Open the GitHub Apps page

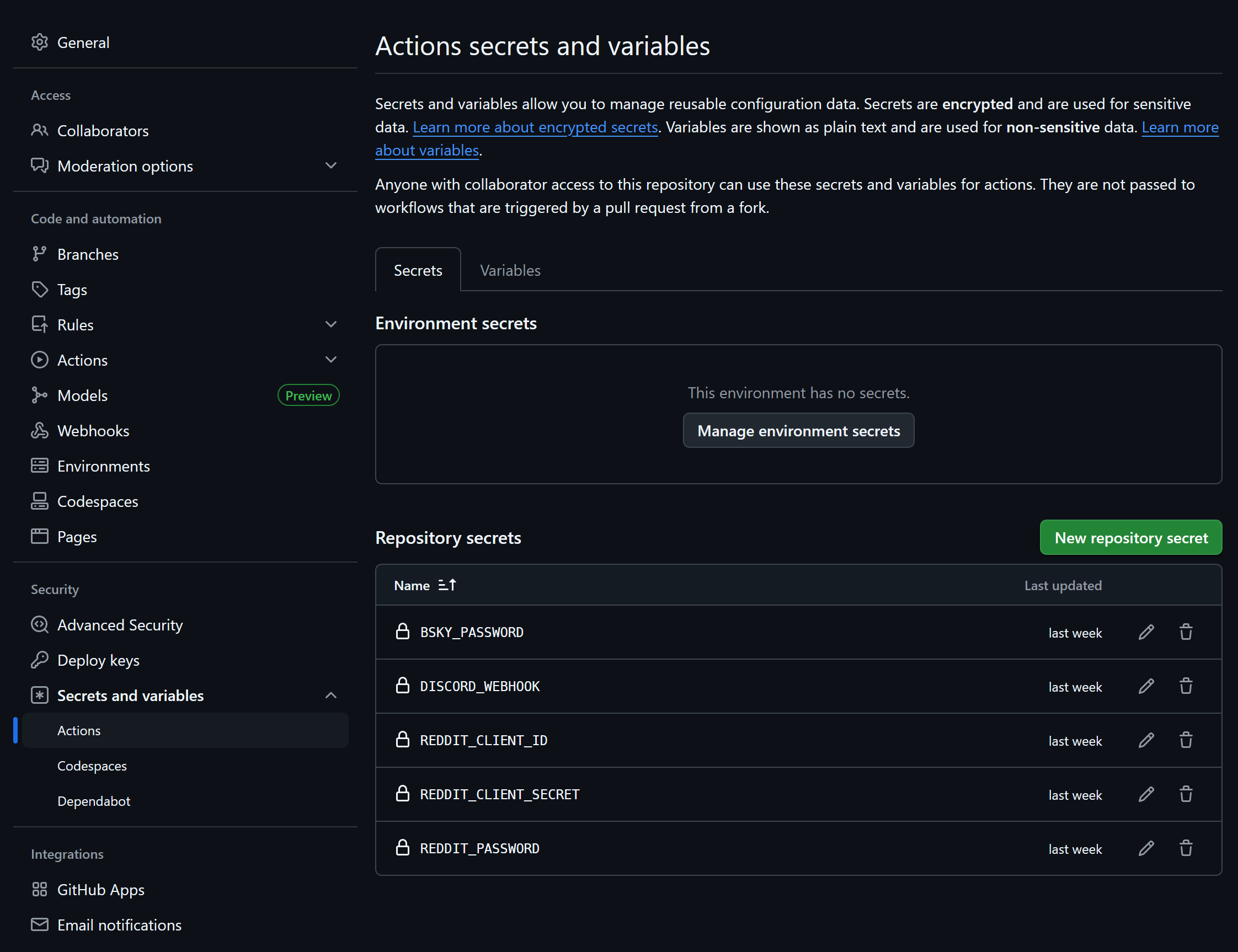pyautogui.click(x=101, y=890)
